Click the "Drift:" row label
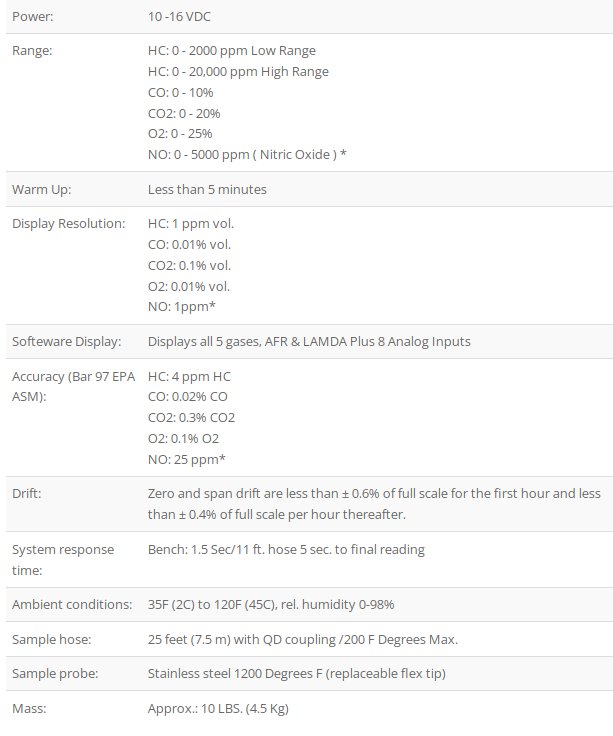Image resolution: width=613 pixels, height=736 pixels. coord(28,494)
